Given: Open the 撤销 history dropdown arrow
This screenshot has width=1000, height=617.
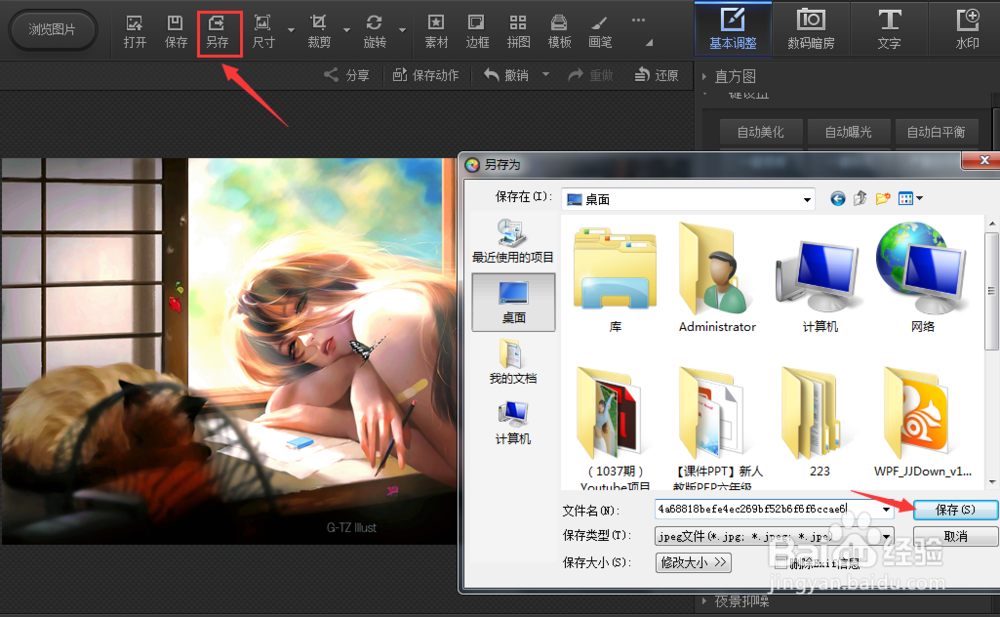Looking at the screenshot, I should pyautogui.click(x=546, y=74).
